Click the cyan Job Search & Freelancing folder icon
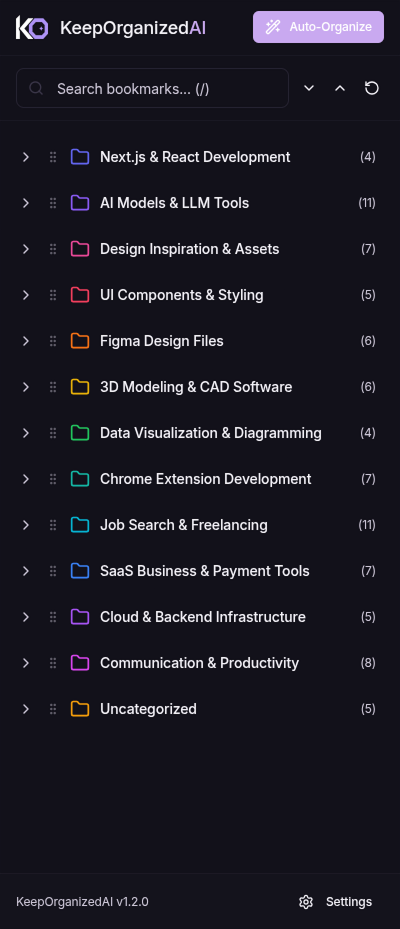 click(x=80, y=525)
